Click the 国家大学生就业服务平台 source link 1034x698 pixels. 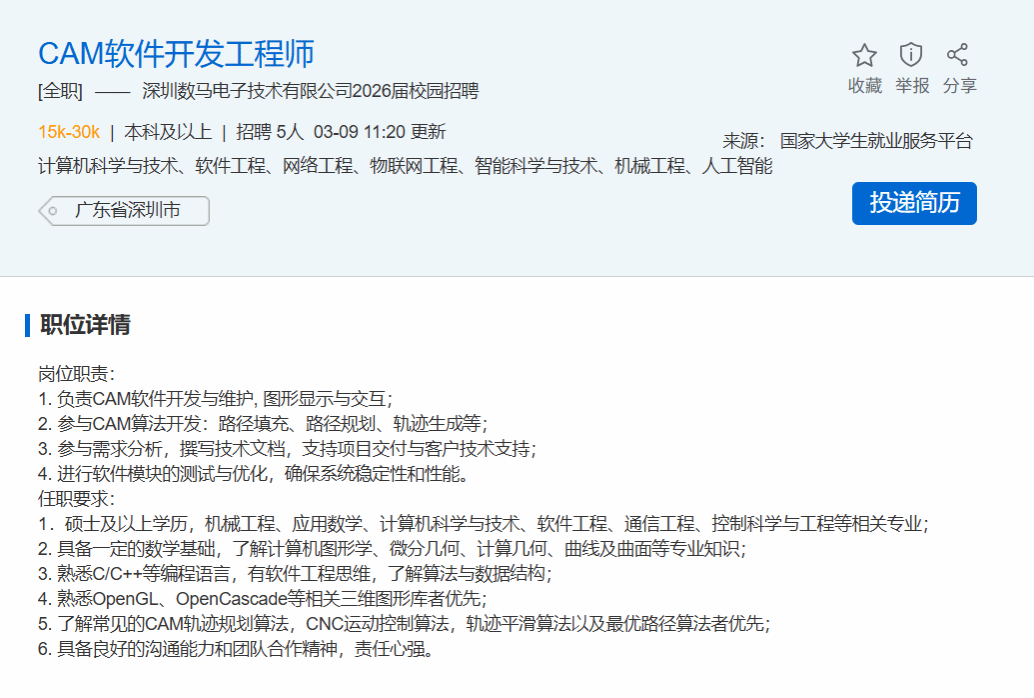coord(875,141)
